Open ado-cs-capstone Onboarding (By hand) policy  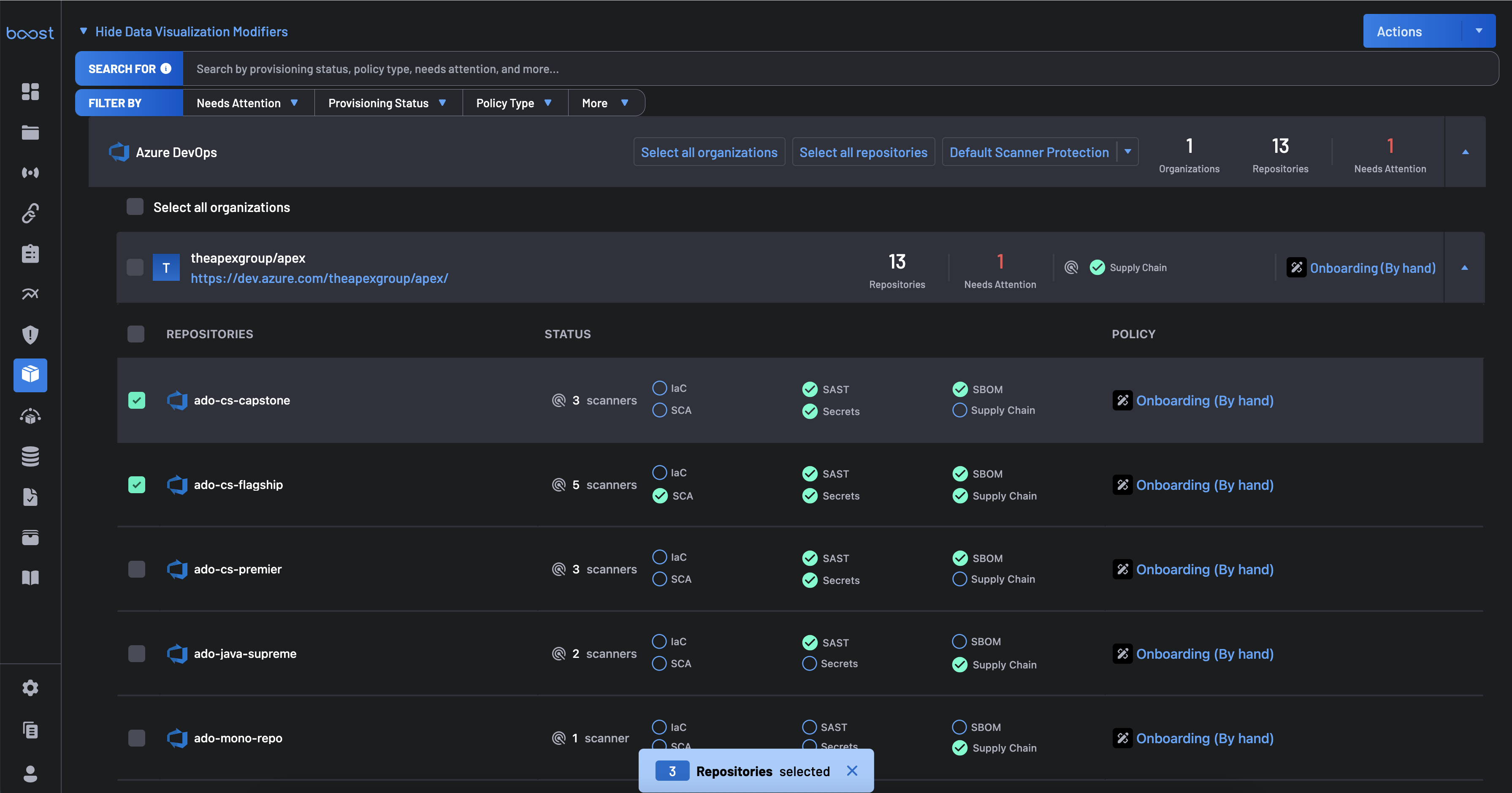[1204, 400]
